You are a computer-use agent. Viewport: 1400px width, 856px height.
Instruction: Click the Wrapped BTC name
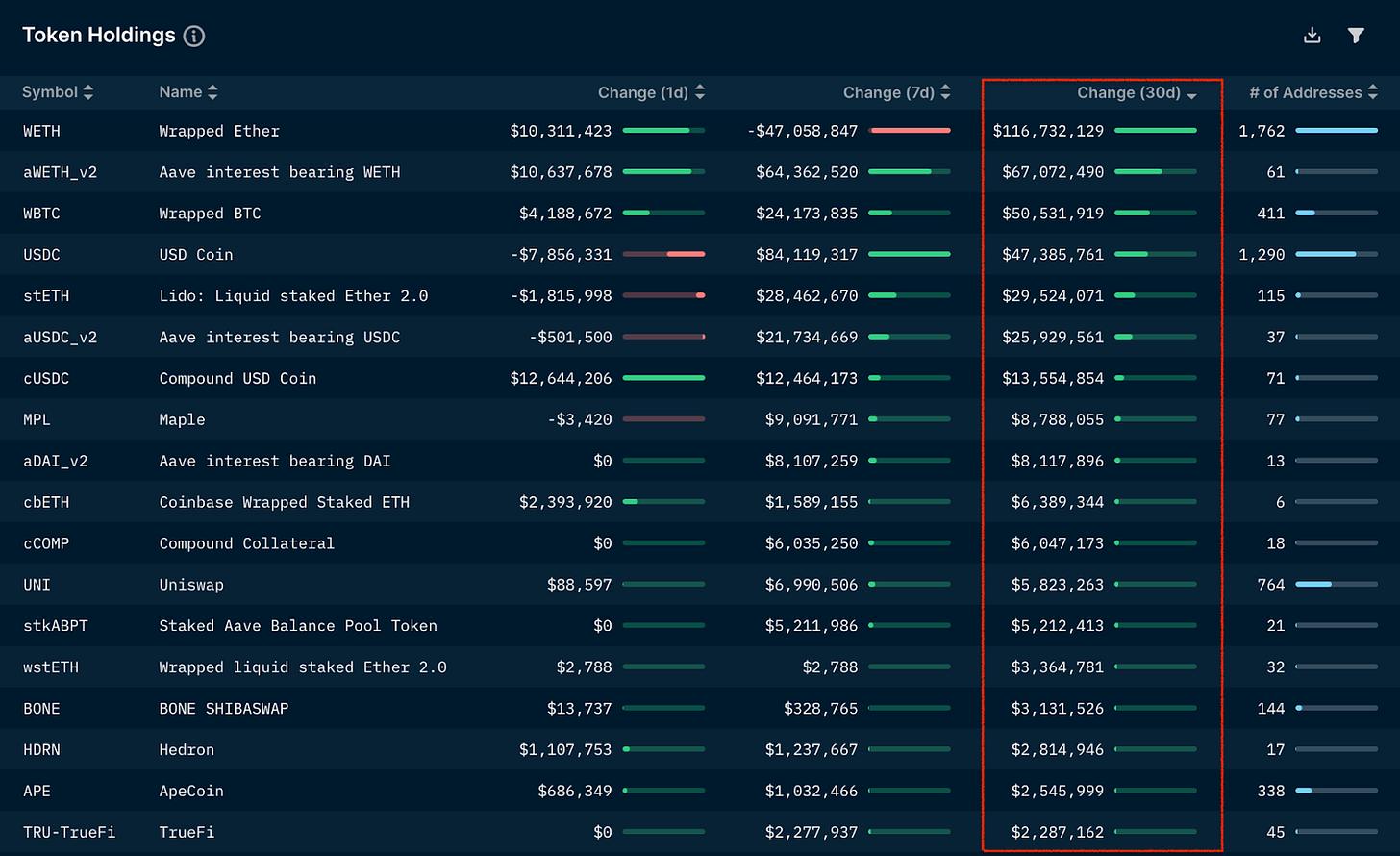[210, 214]
